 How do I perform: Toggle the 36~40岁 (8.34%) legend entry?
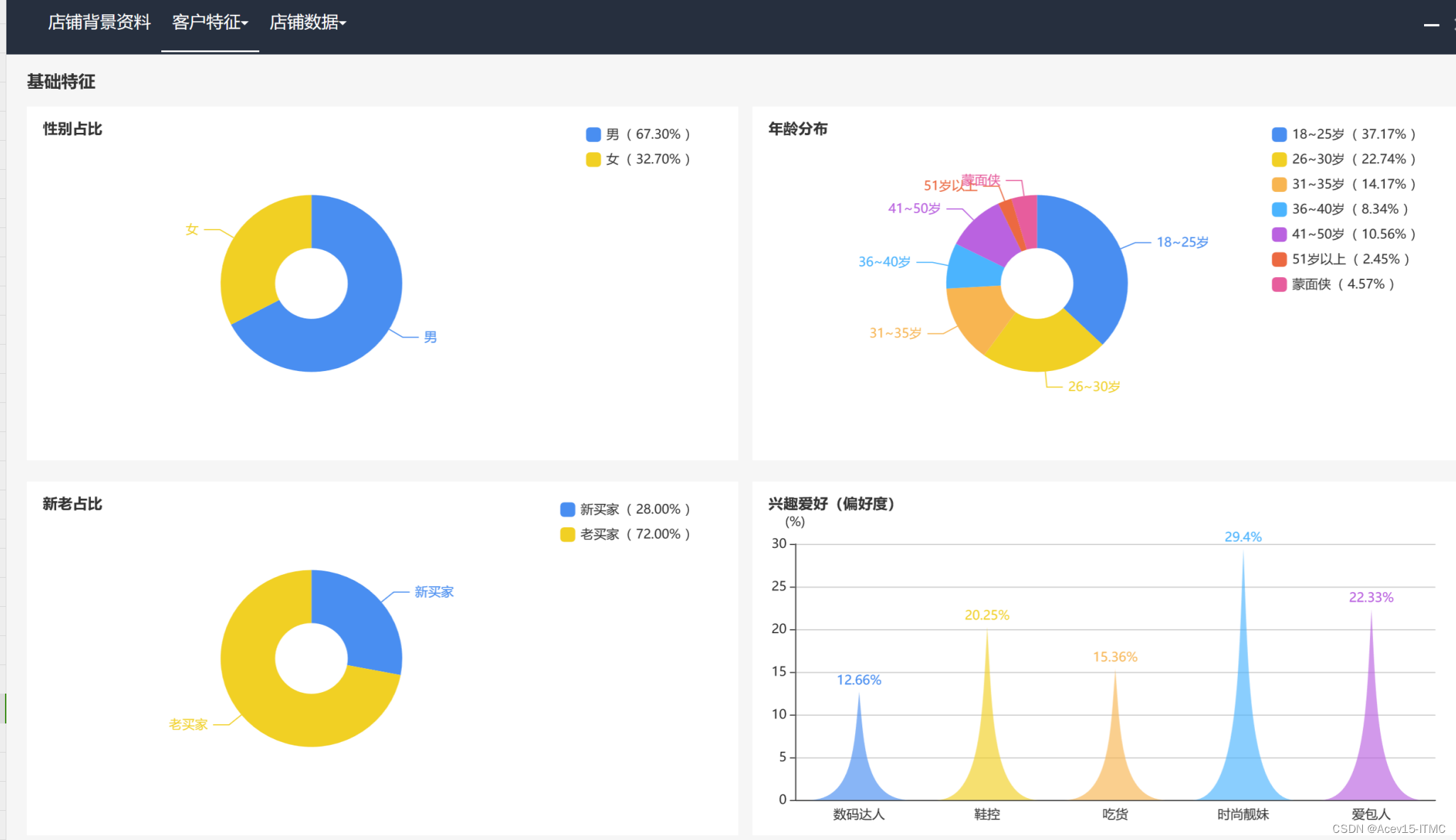click(x=1340, y=209)
